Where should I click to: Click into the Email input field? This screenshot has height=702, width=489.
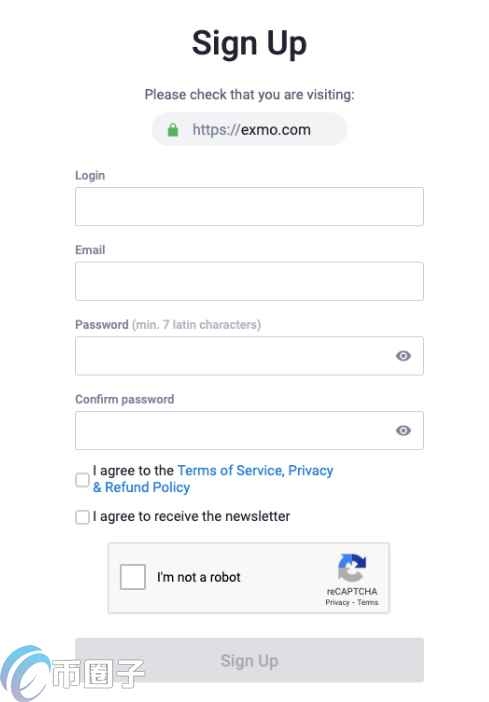point(249,281)
